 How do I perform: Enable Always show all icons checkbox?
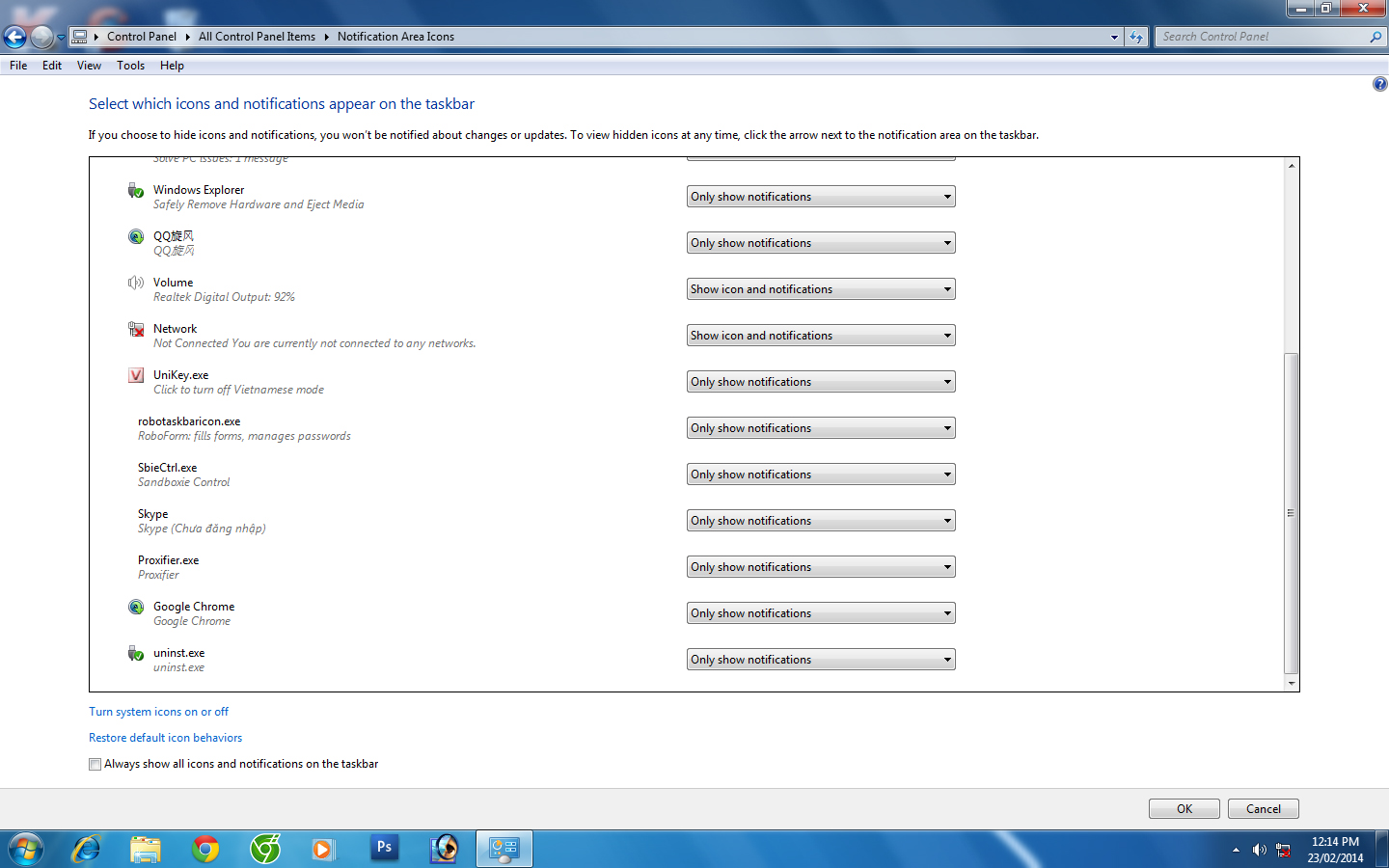coord(95,765)
